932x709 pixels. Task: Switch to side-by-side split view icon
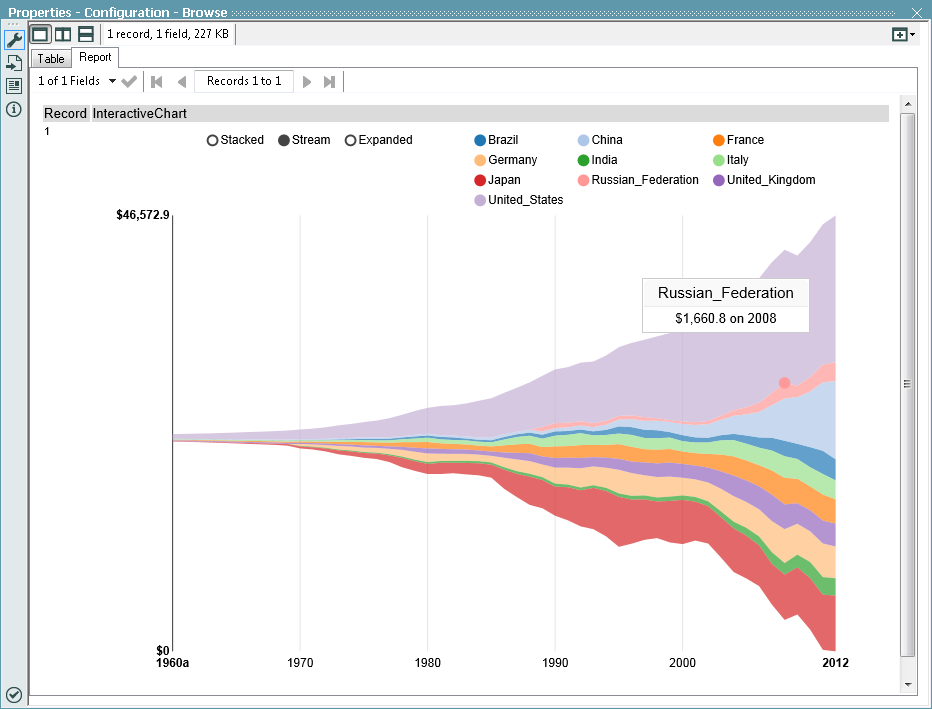63,34
